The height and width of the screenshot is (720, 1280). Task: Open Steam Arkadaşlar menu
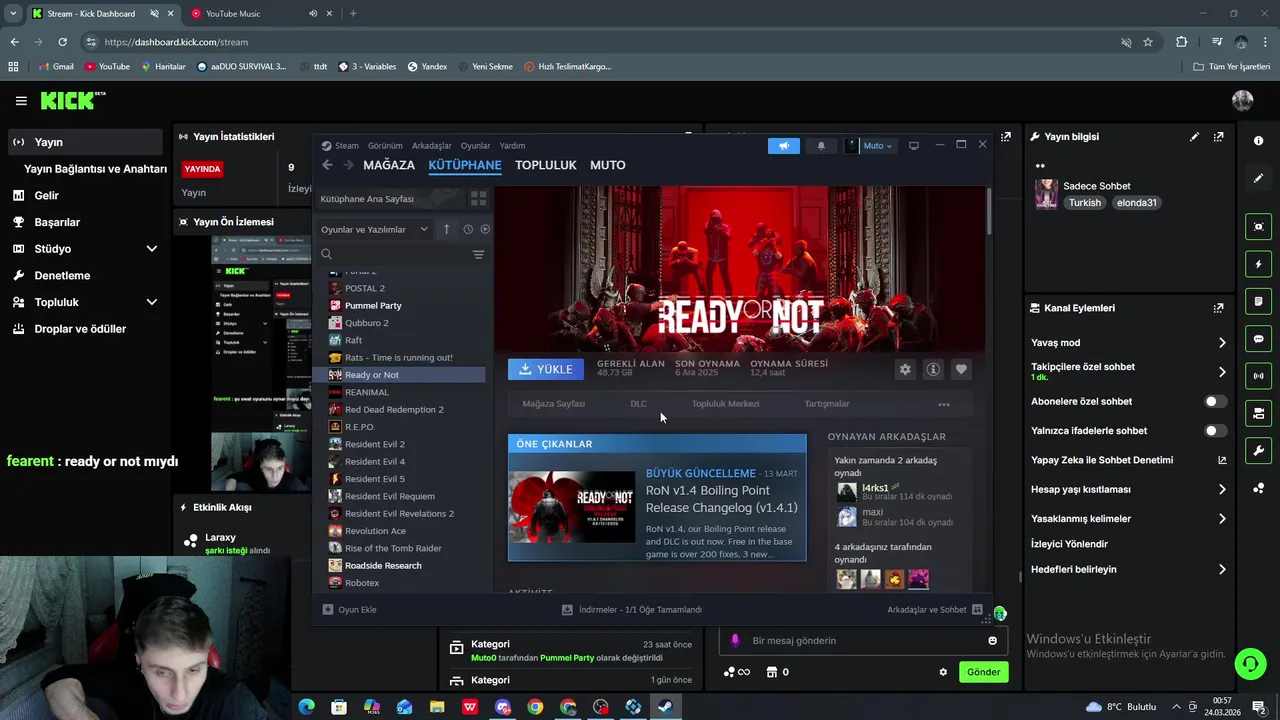pos(432,146)
